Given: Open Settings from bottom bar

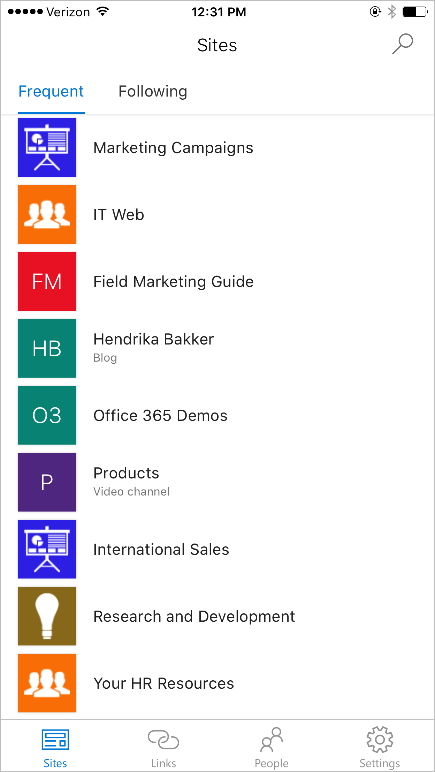Looking at the screenshot, I should [x=379, y=748].
